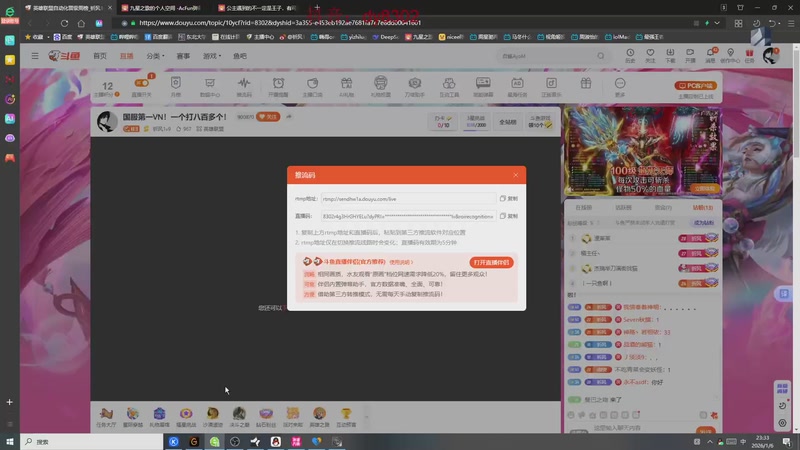This screenshot has height=450, width=800.
Task: Click the streamer avatar next to the room title
Action: point(107,121)
